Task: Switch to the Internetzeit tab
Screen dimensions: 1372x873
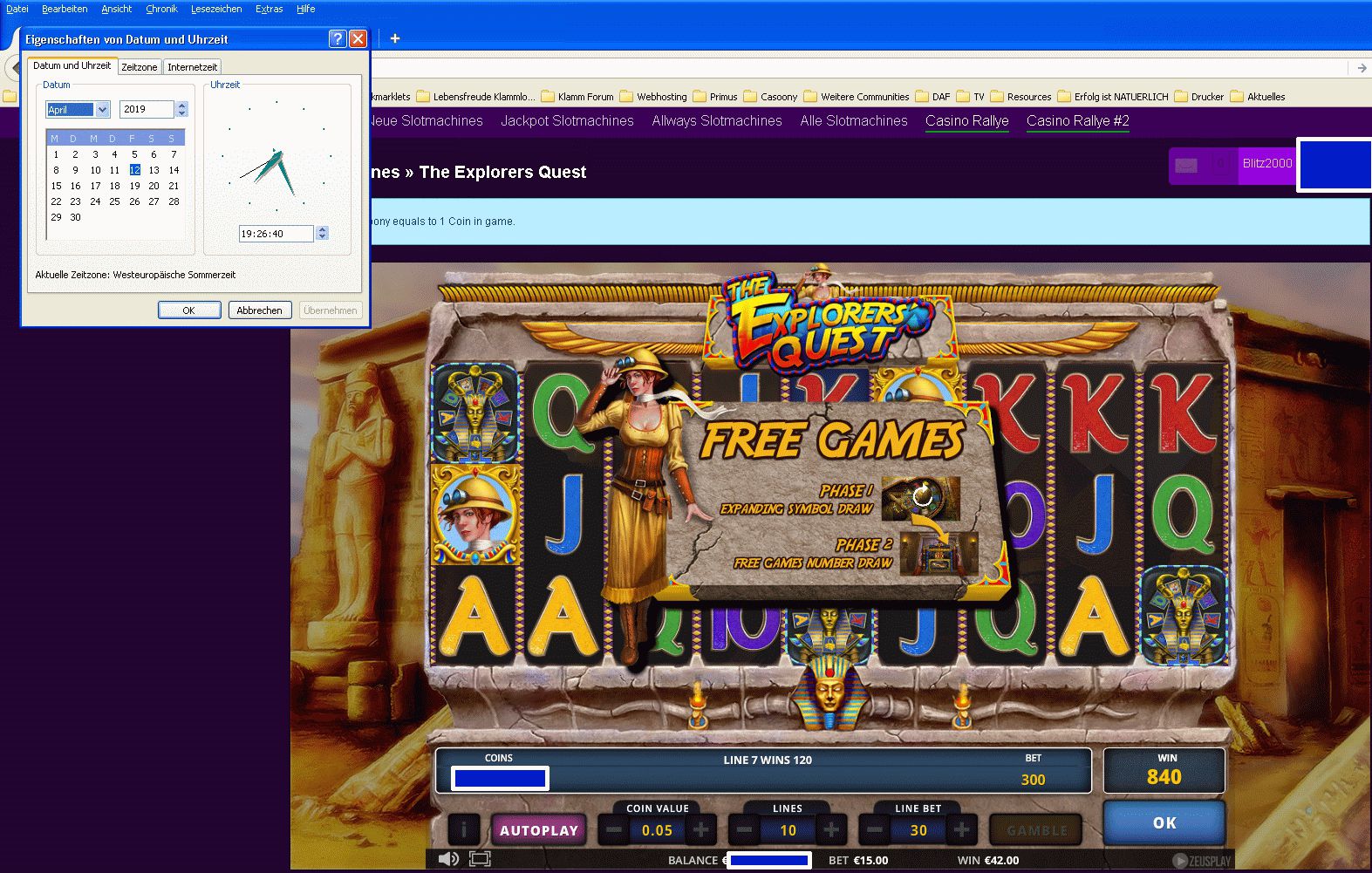Action: [192, 67]
